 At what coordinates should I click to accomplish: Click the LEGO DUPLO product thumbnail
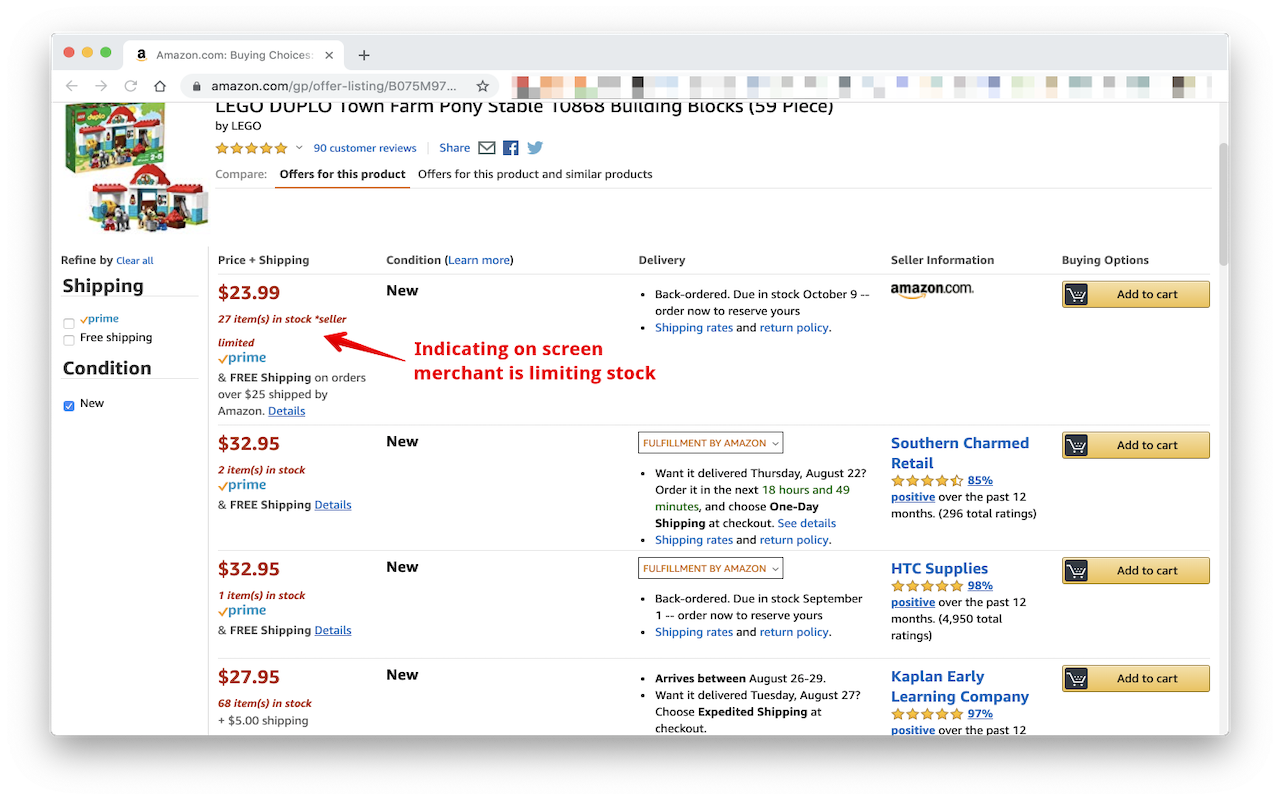tap(136, 167)
